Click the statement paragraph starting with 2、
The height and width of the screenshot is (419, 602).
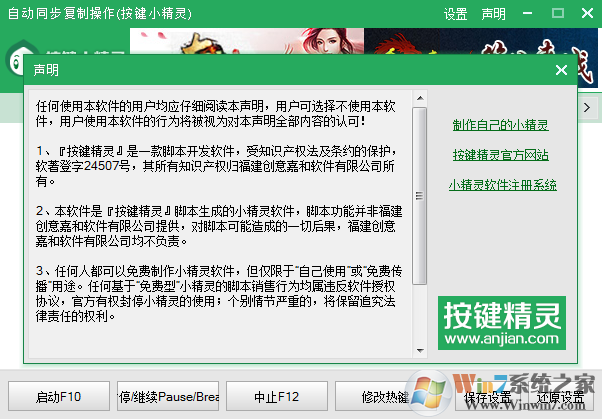point(219,226)
